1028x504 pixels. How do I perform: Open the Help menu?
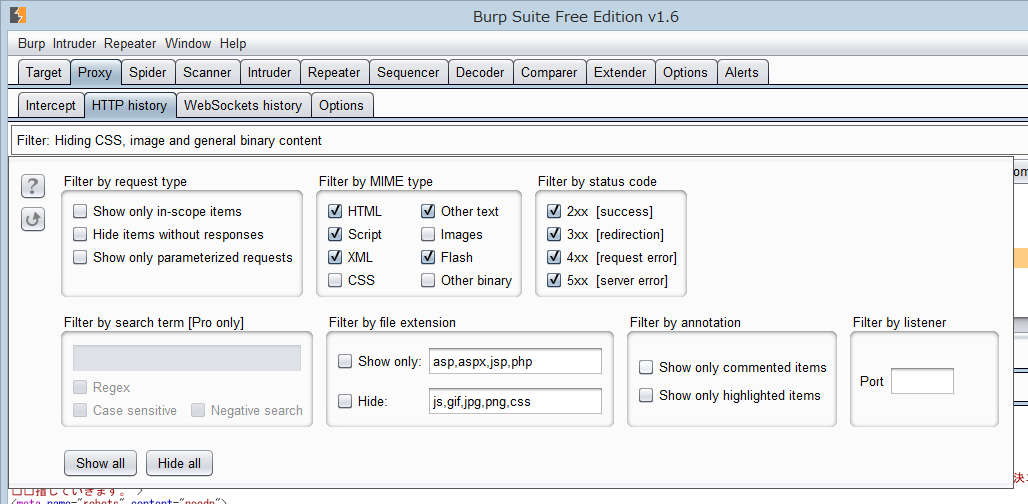point(233,44)
